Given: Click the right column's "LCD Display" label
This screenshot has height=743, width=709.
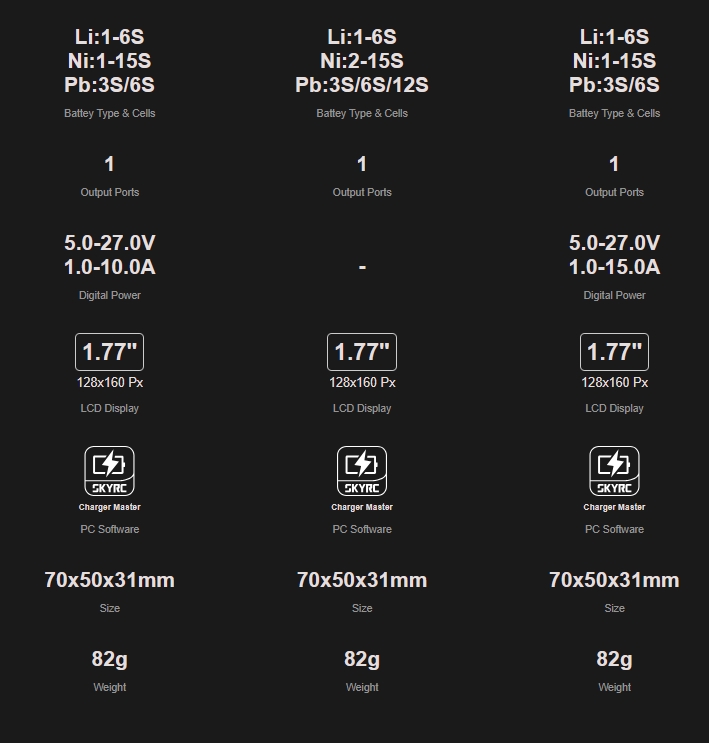Looking at the screenshot, I should (x=614, y=408).
